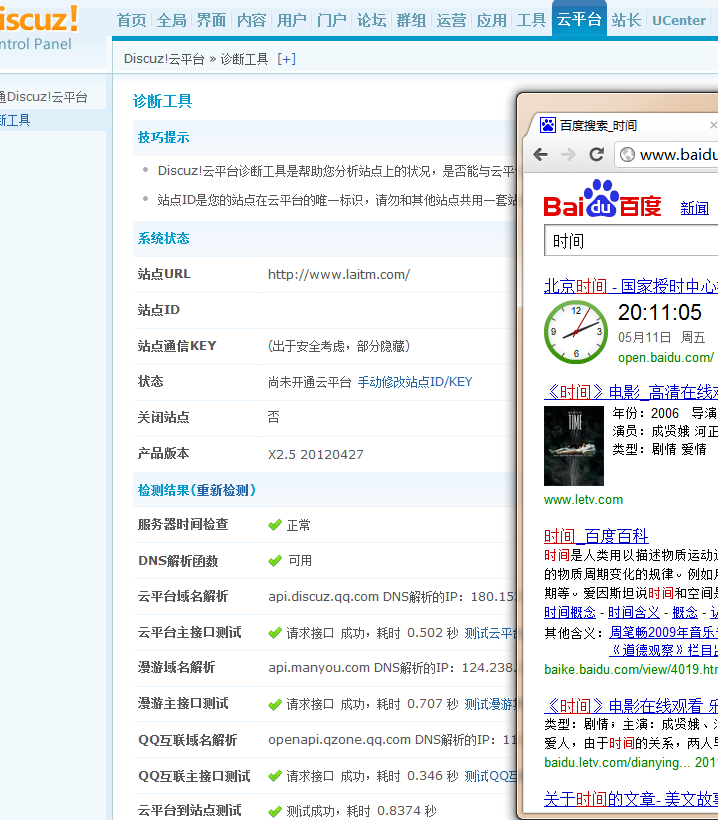
Task: Click the Baidu search box containing 时间
Action: point(631,241)
